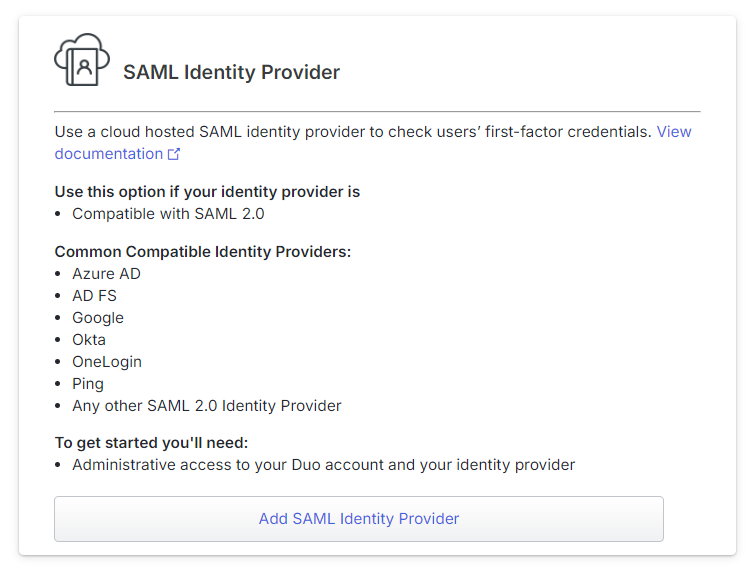This screenshot has height=572, width=754.
Task: Click the Administrative access requirement text
Action: [324, 465]
